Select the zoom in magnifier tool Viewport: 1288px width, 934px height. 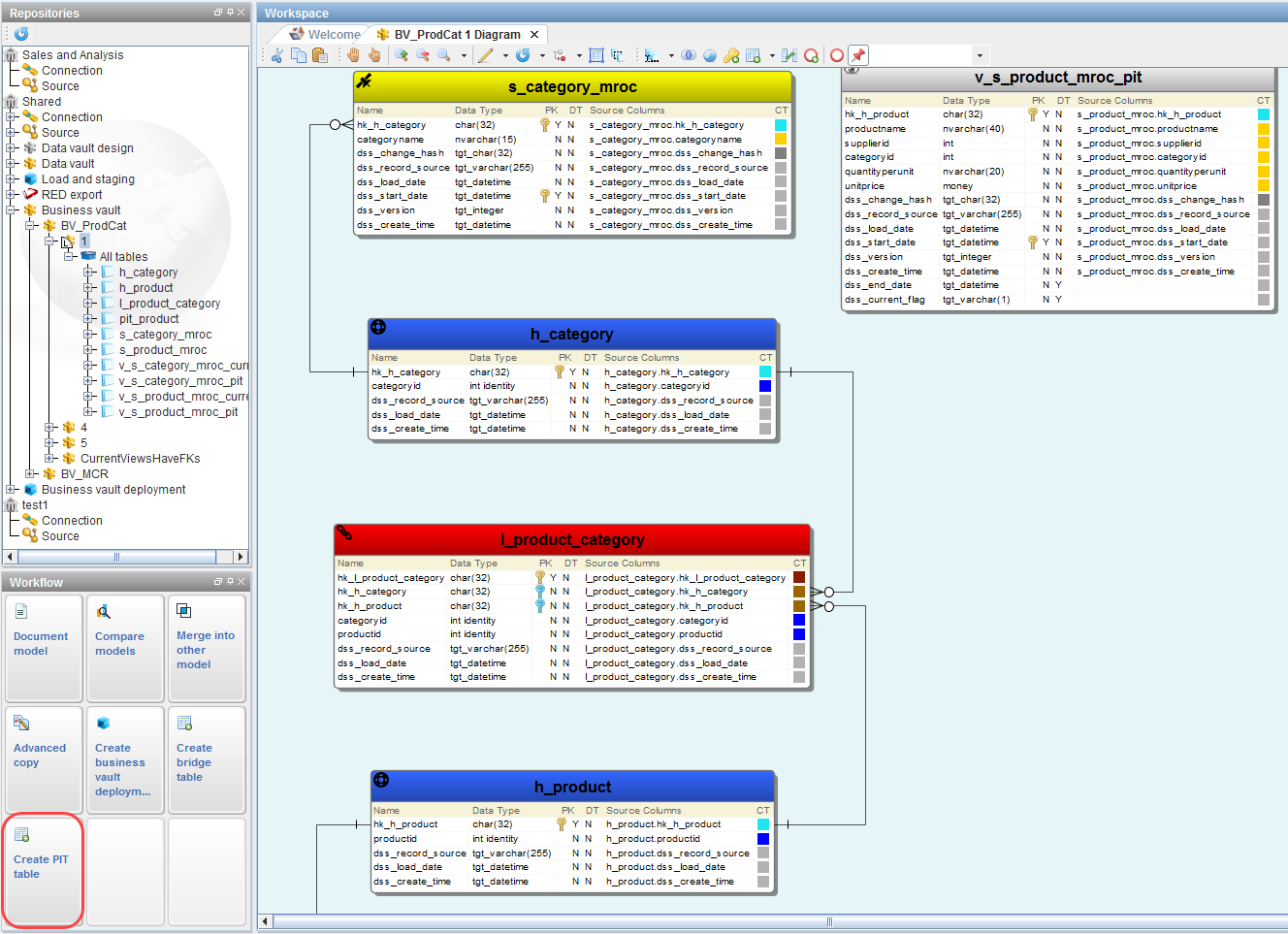point(401,55)
